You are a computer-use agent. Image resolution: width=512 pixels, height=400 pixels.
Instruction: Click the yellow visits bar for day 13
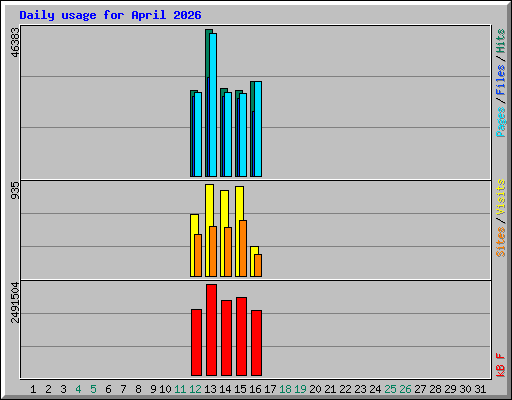point(208,230)
